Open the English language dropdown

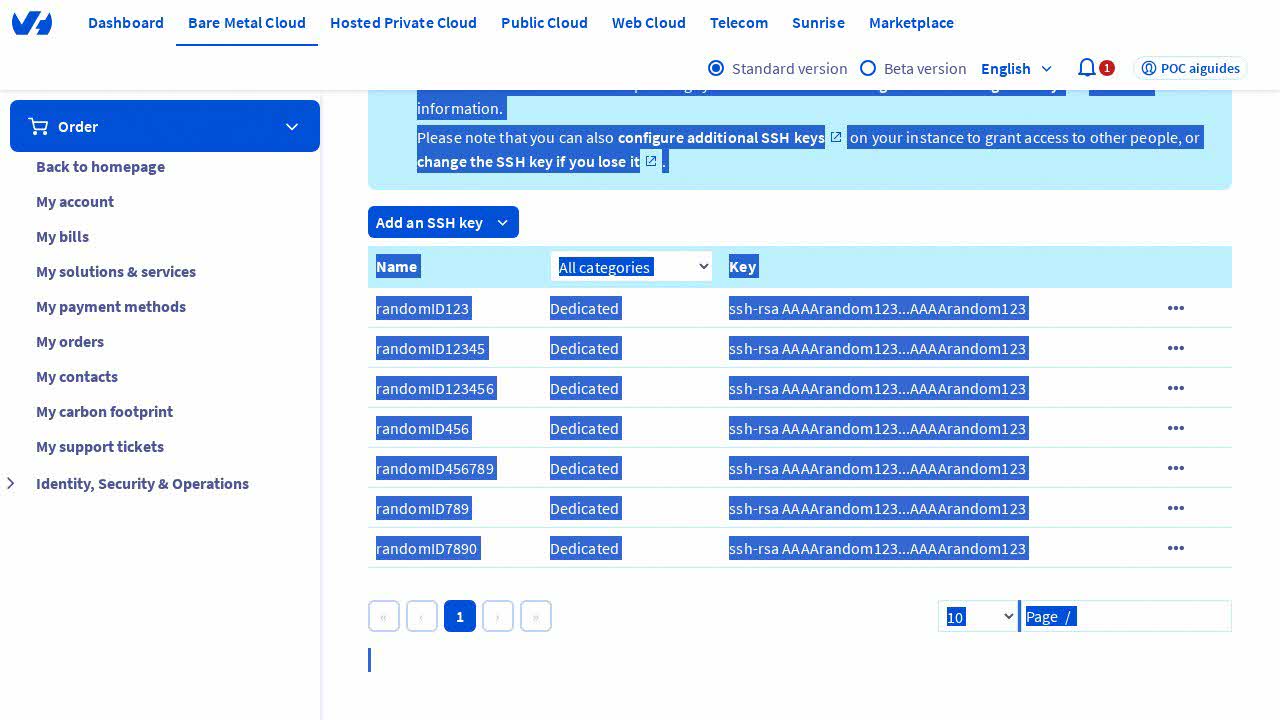click(1016, 68)
